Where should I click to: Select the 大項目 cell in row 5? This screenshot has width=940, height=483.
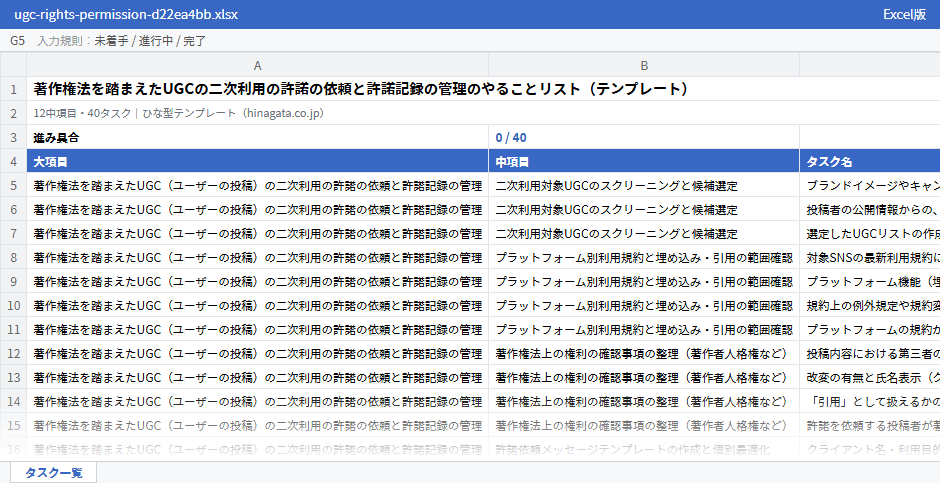(257, 185)
